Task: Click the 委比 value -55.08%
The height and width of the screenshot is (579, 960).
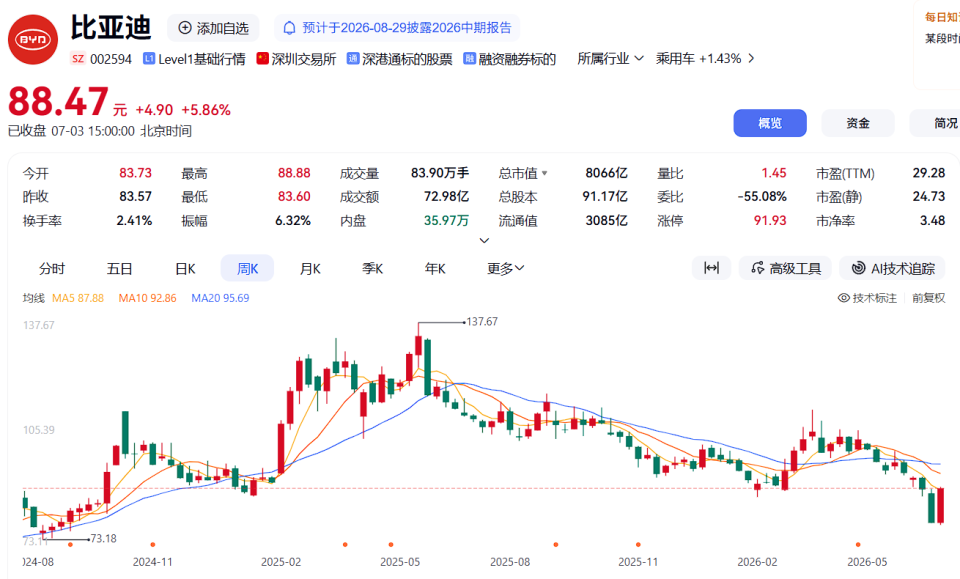Action: (762, 196)
